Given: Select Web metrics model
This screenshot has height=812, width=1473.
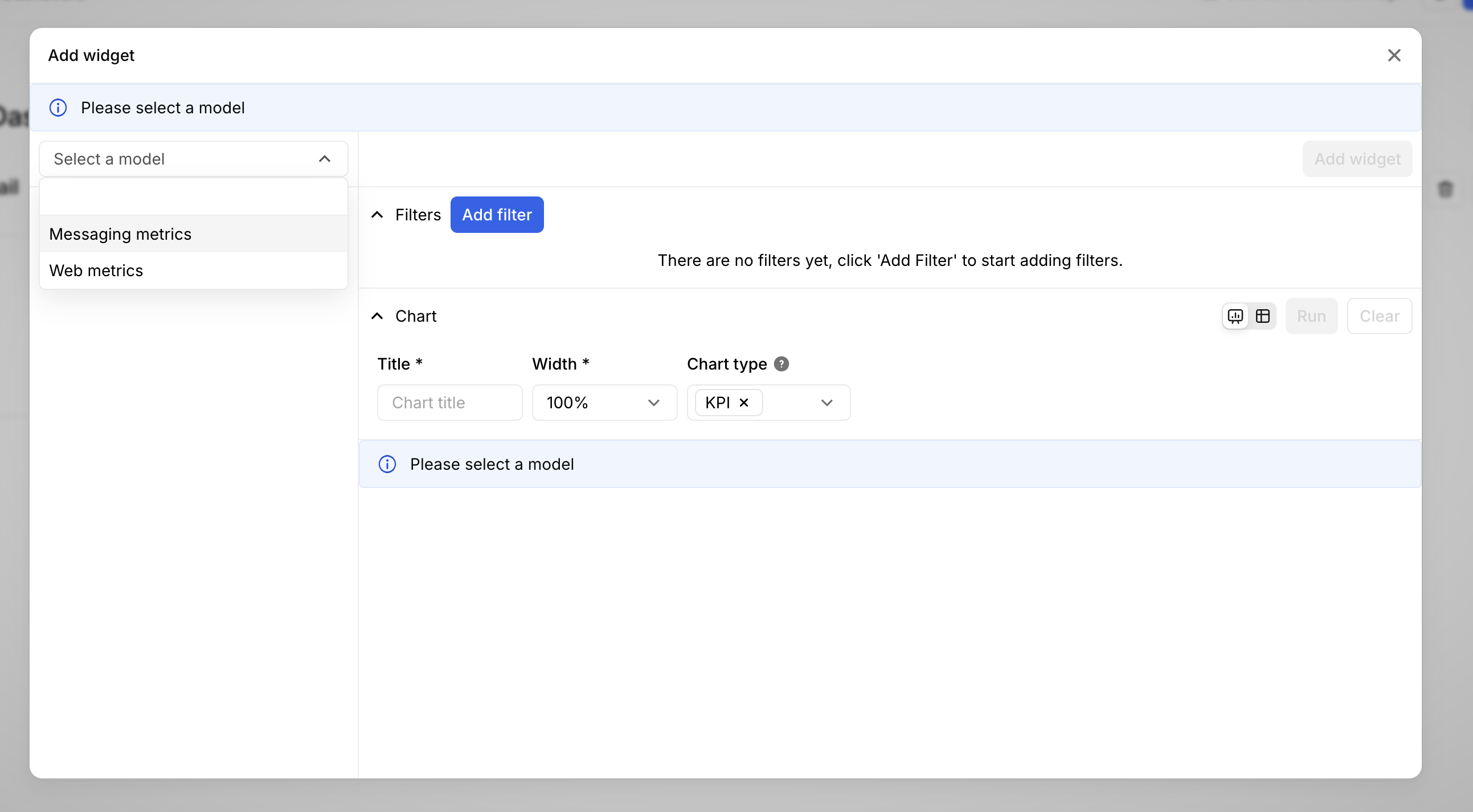Looking at the screenshot, I should click(96, 270).
